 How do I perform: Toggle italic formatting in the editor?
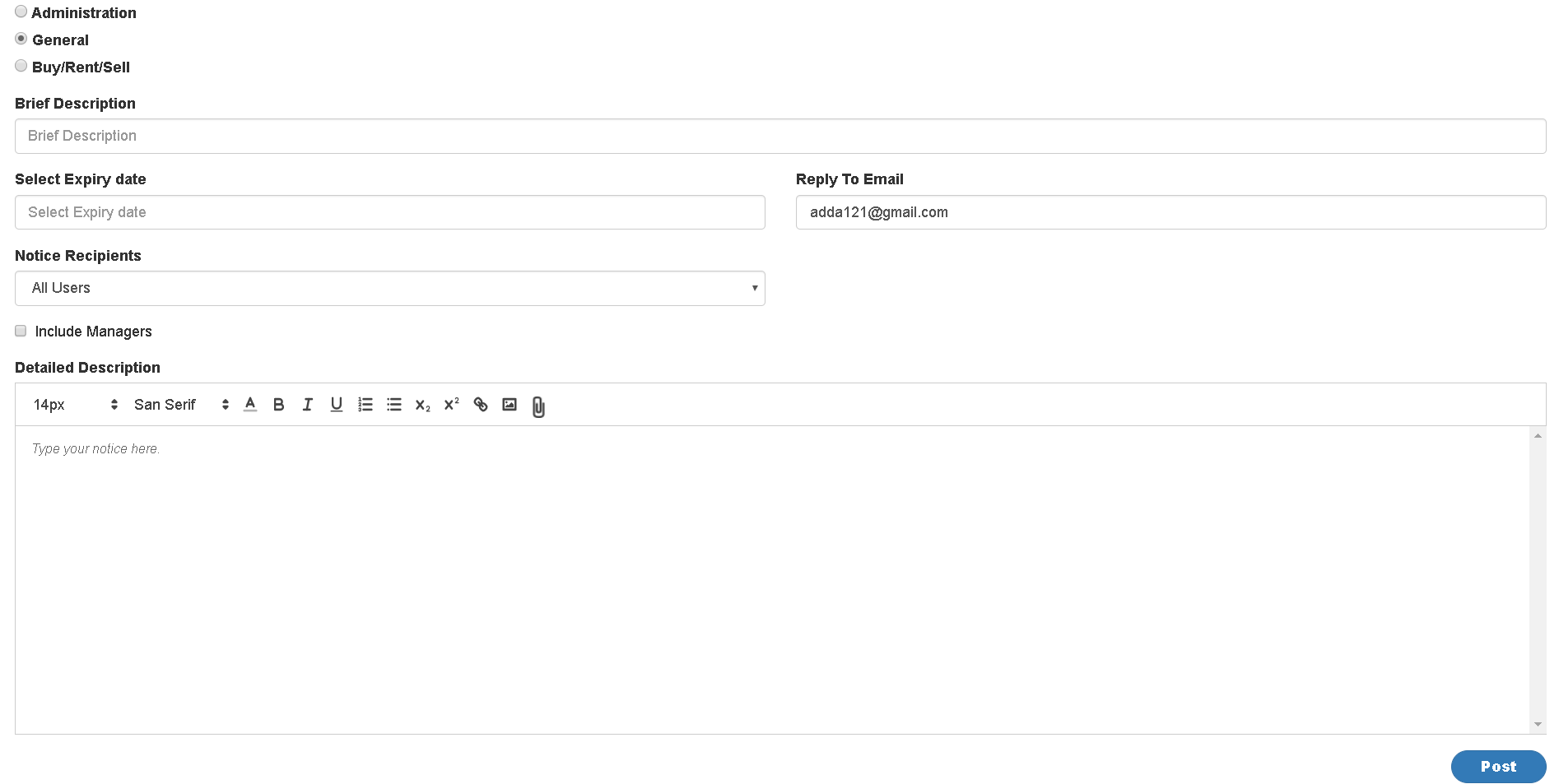click(308, 405)
